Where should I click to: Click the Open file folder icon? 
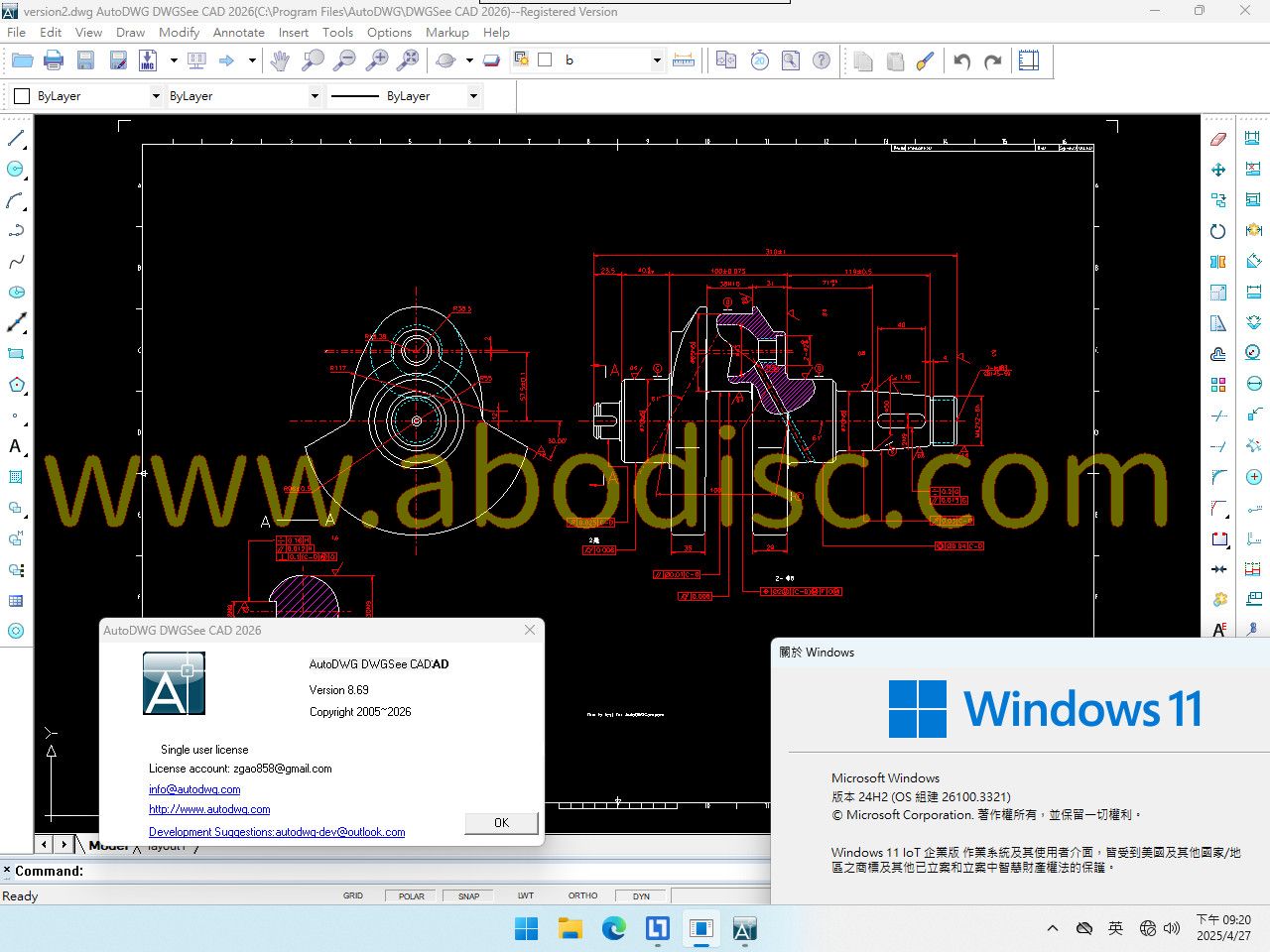coord(22,60)
